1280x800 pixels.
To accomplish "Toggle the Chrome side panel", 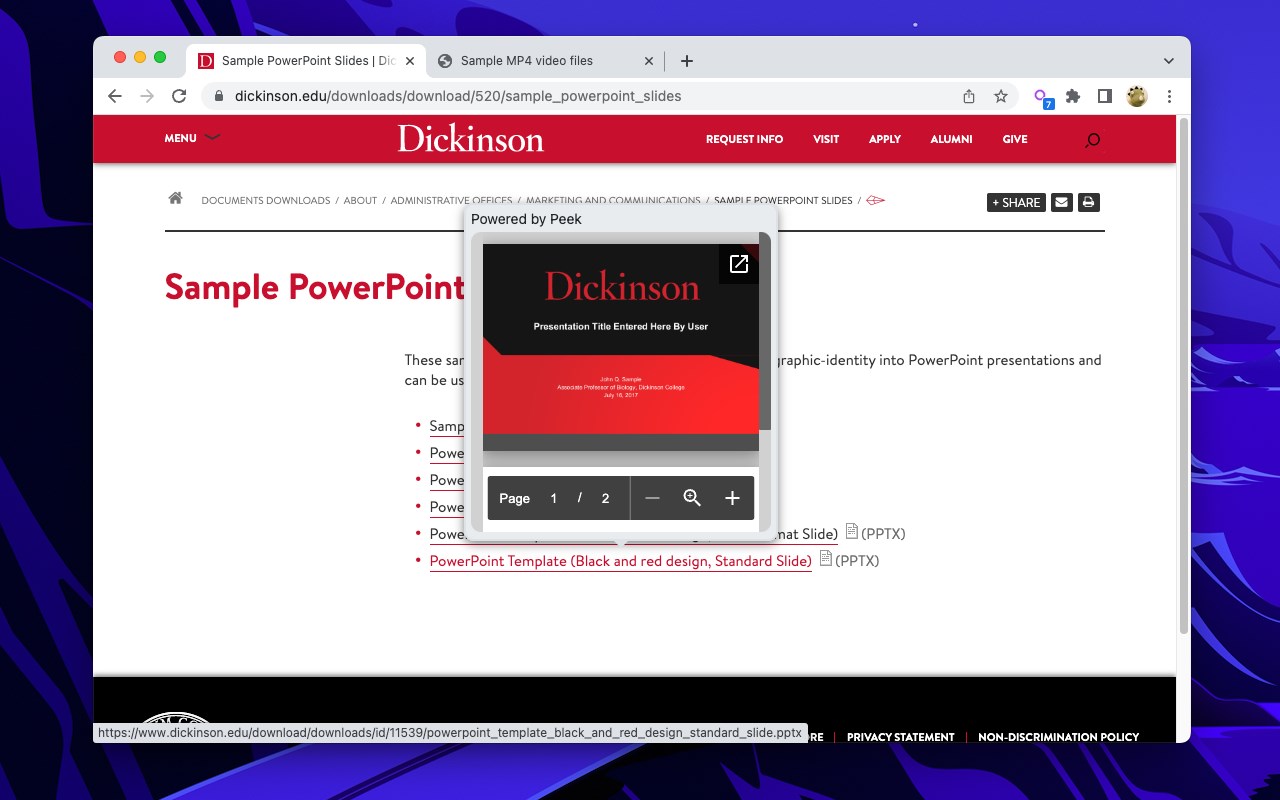I will click(1105, 96).
